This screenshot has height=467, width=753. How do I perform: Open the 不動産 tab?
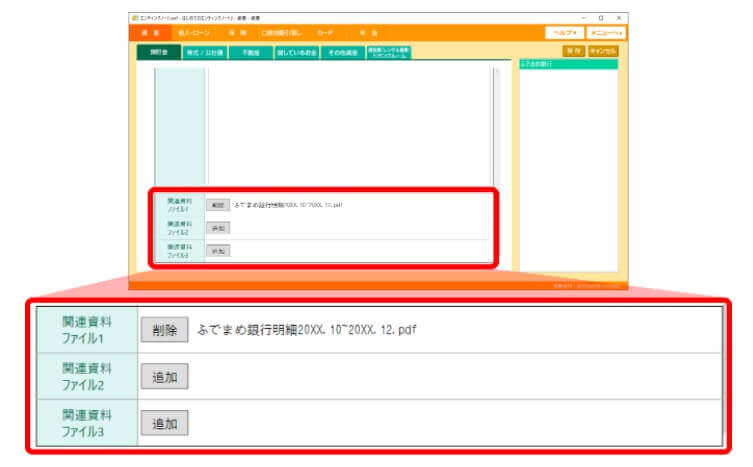pyautogui.click(x=250, y=52)
